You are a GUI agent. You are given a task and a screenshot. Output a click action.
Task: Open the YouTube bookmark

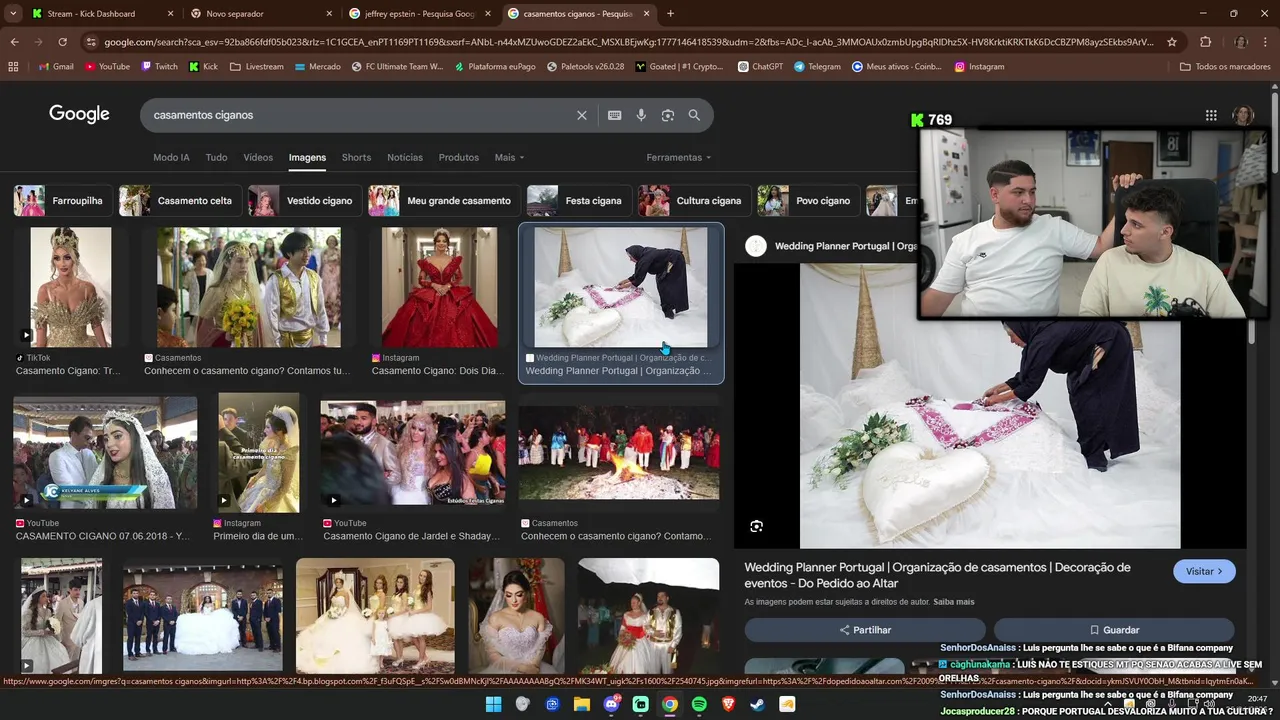[x=107, y=67]
